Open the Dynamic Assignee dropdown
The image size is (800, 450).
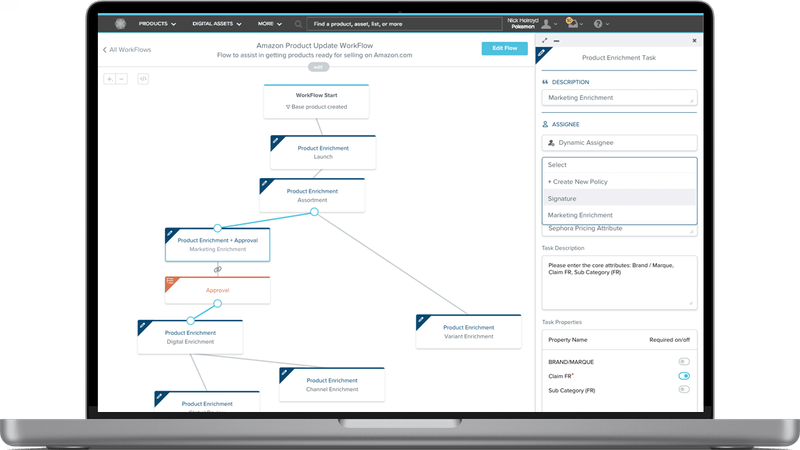coord(619,143)
